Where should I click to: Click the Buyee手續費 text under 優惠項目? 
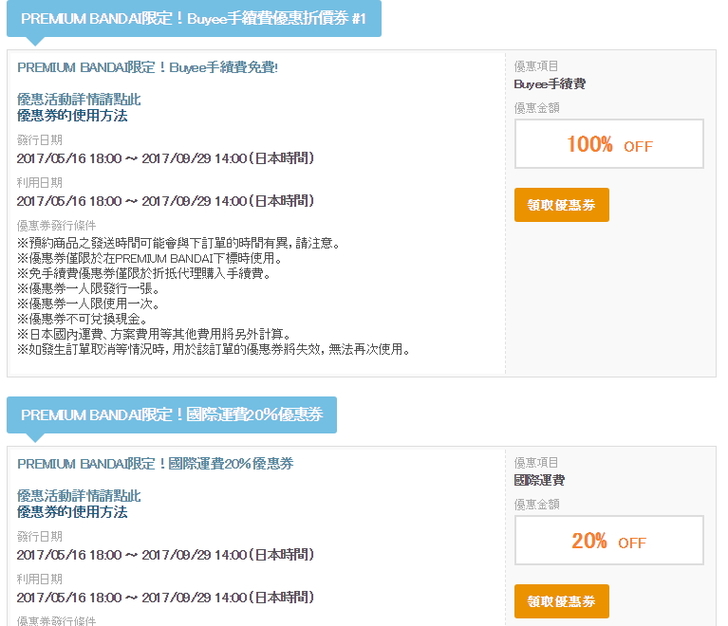[549, 84]
